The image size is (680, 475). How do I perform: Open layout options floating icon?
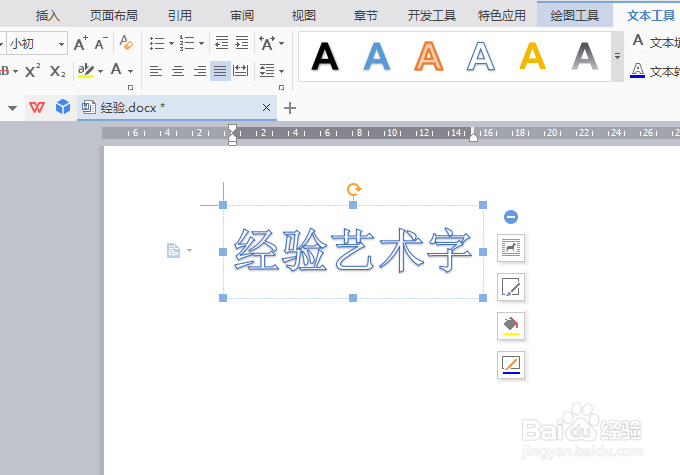(511, 248)
